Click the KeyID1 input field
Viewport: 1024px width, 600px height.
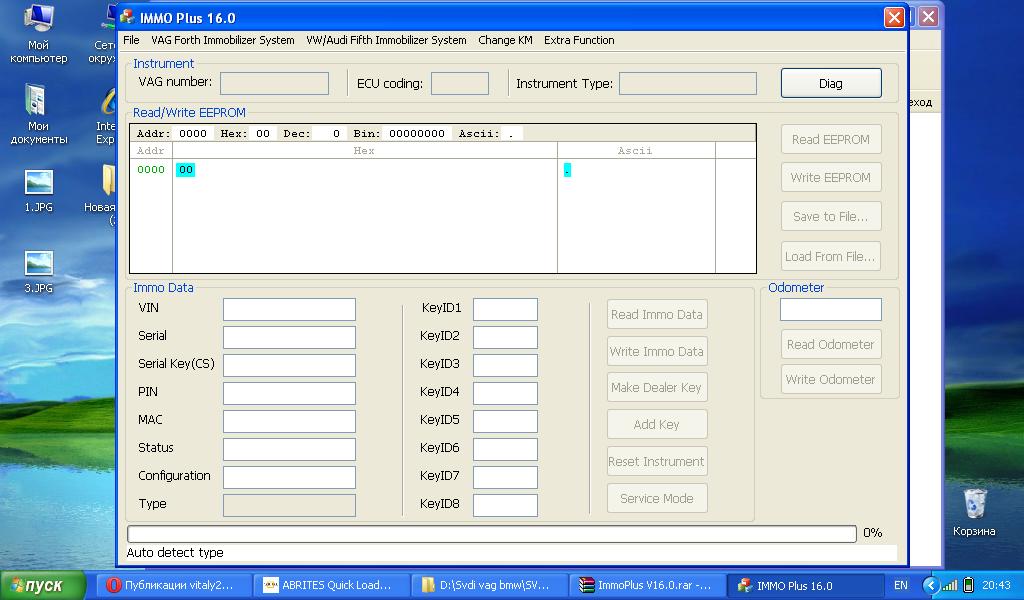[x=505, y=309]
